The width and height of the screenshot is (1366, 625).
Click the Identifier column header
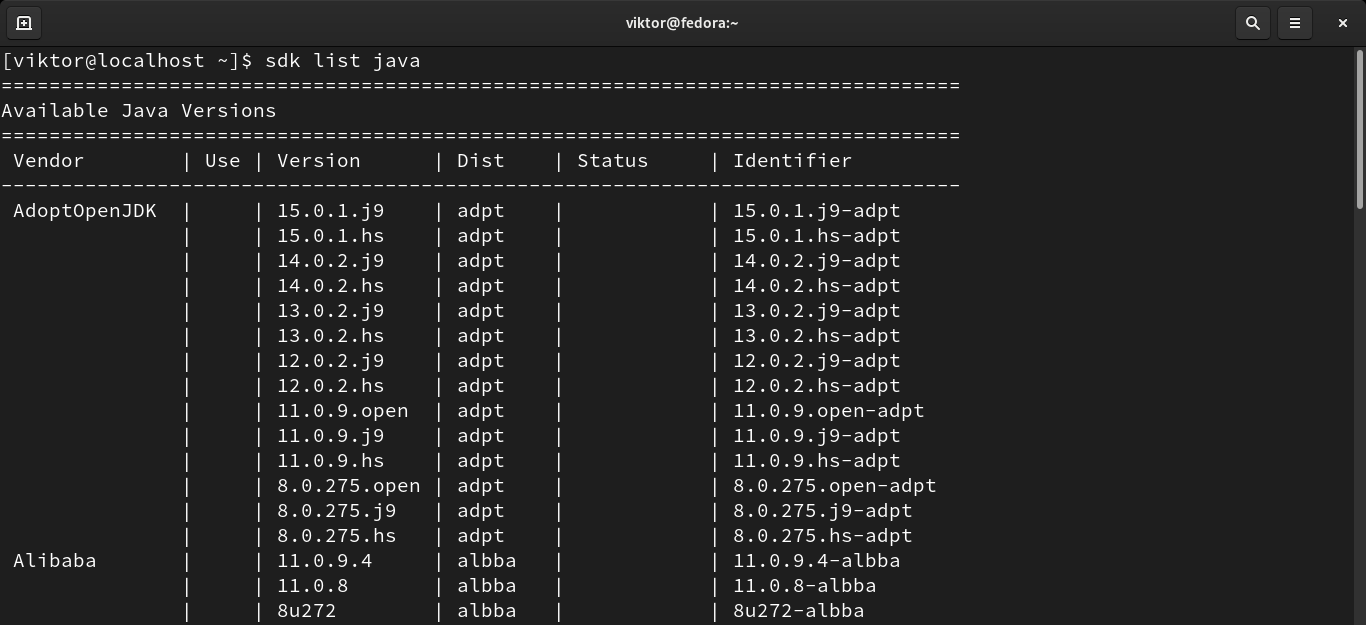coord(791,160)
